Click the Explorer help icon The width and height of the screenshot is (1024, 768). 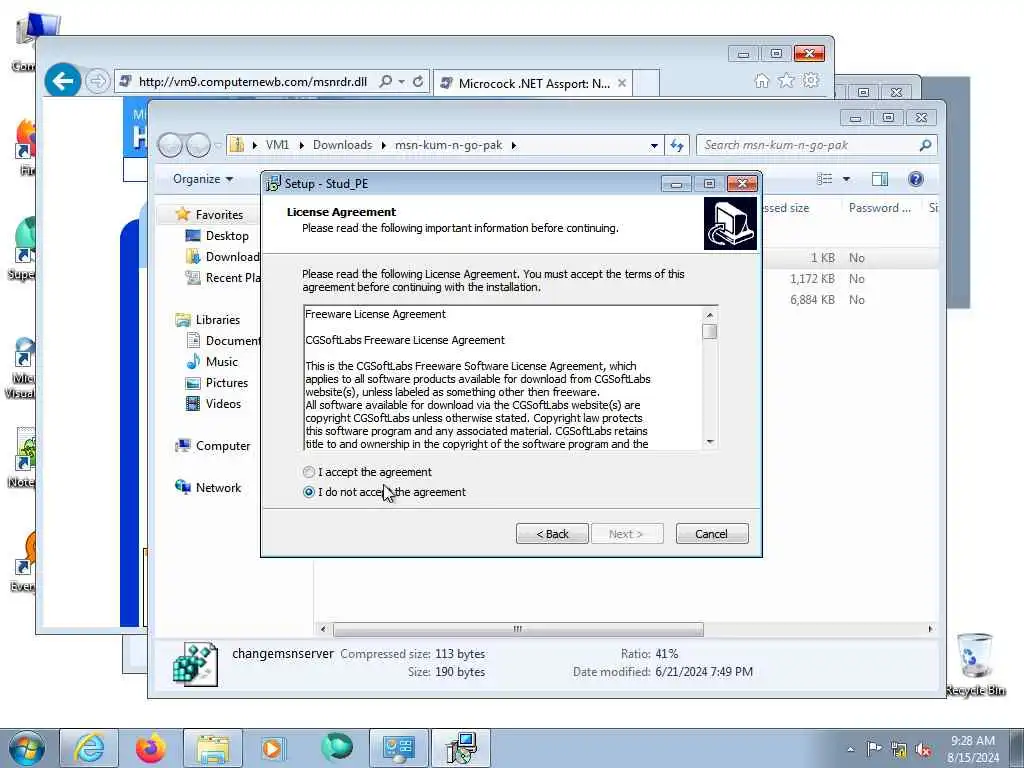click(916, 179)
